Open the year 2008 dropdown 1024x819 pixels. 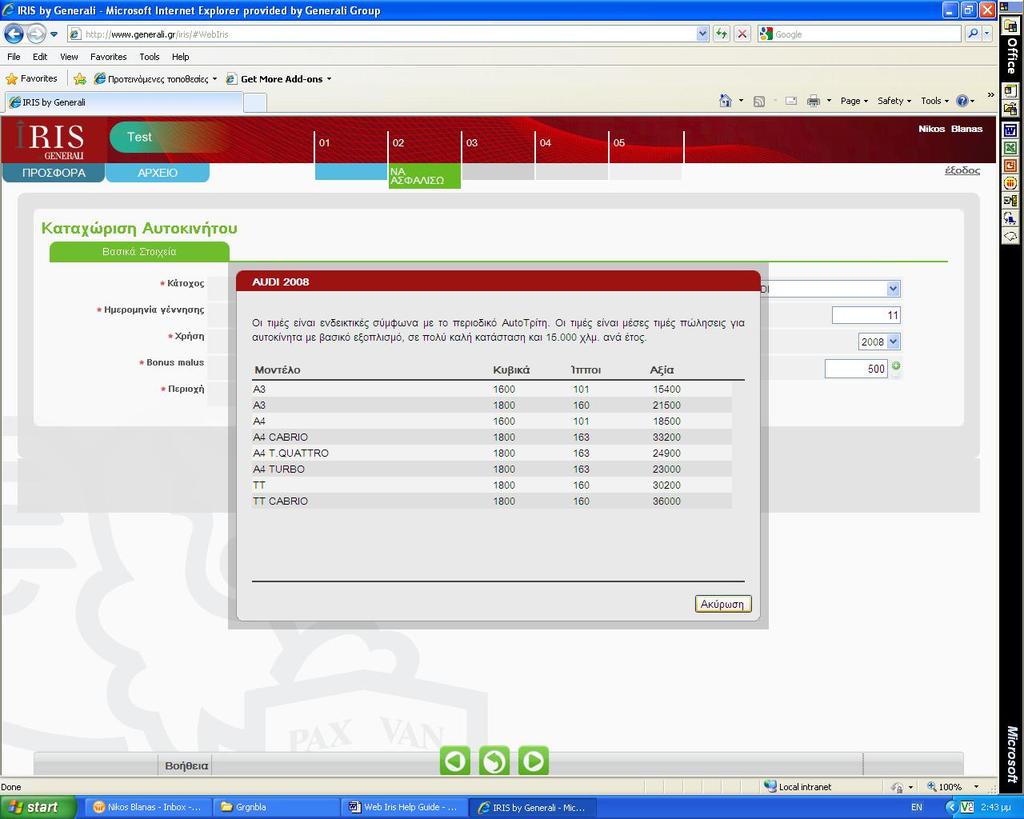pos(893,342)
